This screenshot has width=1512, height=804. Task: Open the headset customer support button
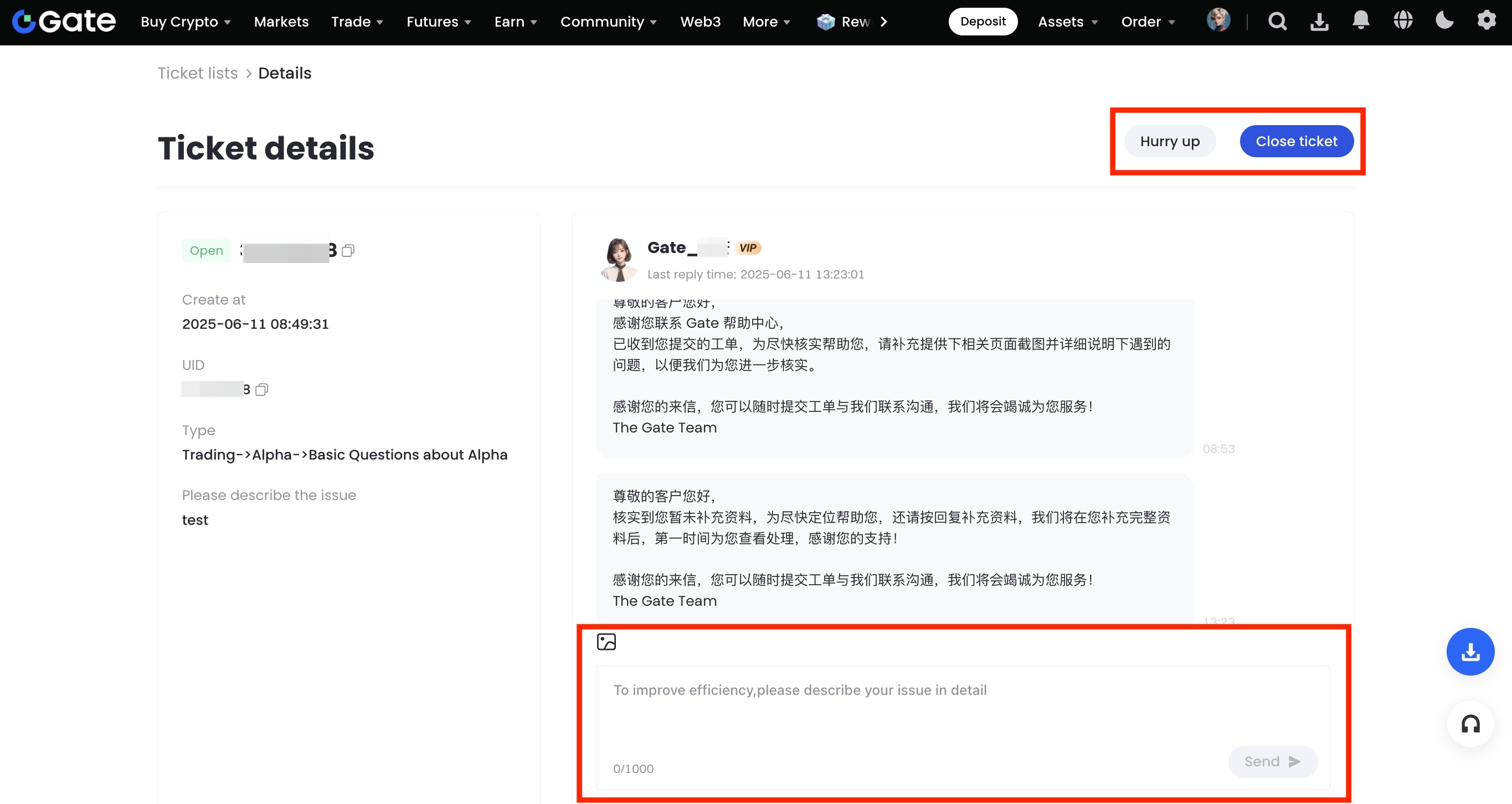1470,724
